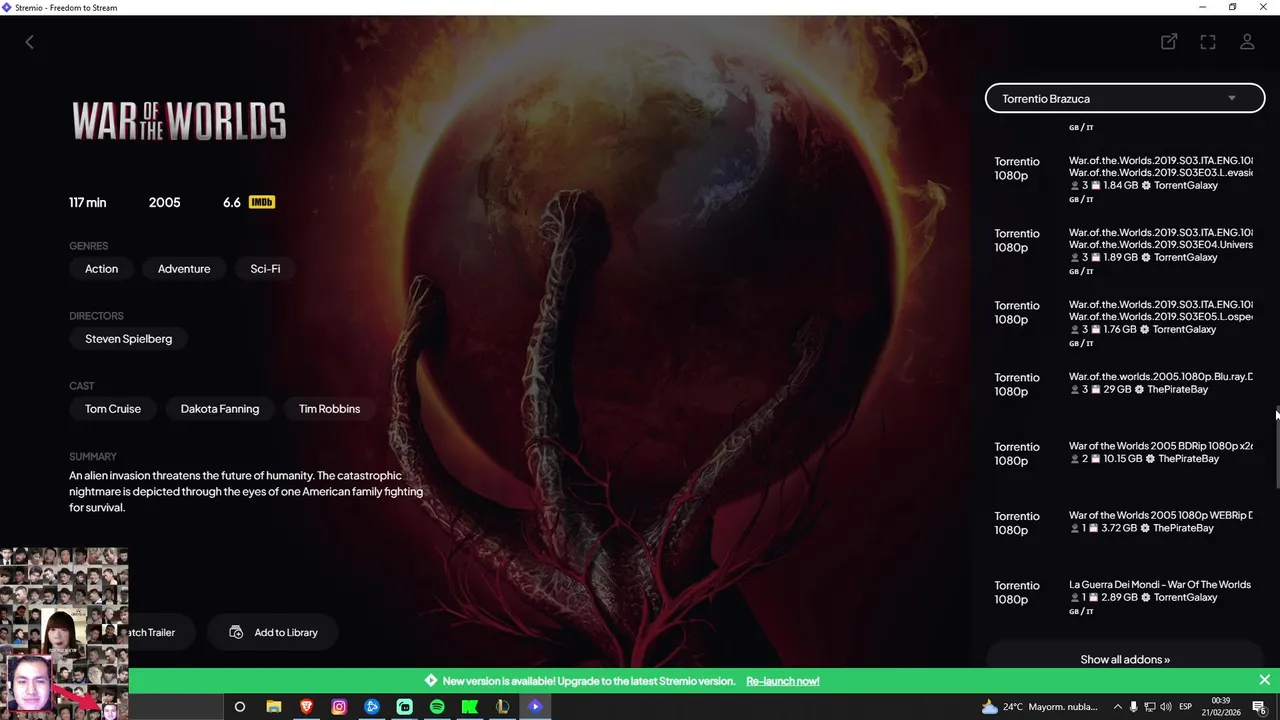Click Add to Library button
This screenshot has height=720, width=1280.
(x=273, y=632)
